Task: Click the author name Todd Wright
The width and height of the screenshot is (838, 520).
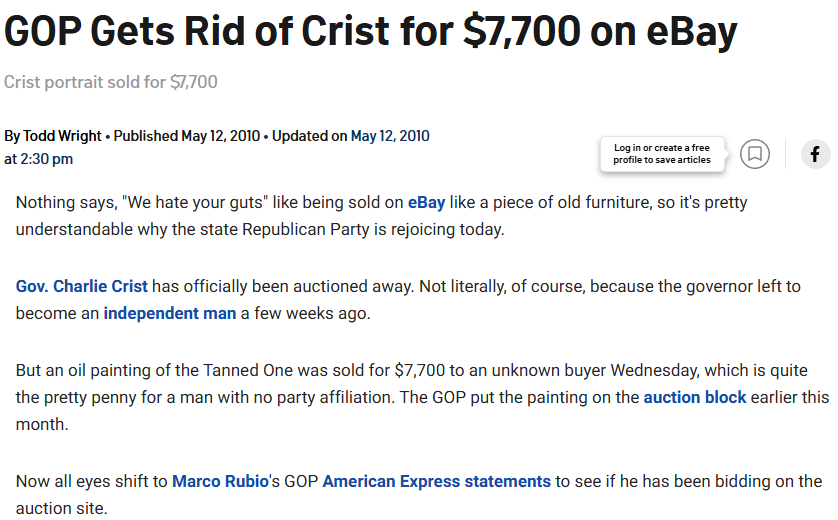Action: click(x=62, y=136)
